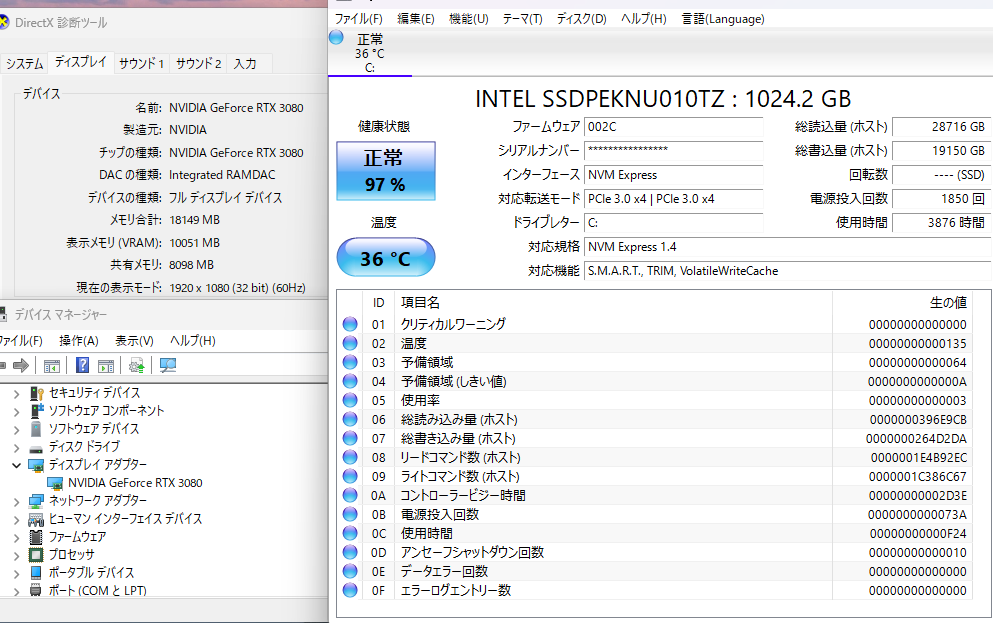The image size is (993, 623).
Task: Click 対応転送モード field PCIe 3.0 x4
Action: [x=673, y=199]
